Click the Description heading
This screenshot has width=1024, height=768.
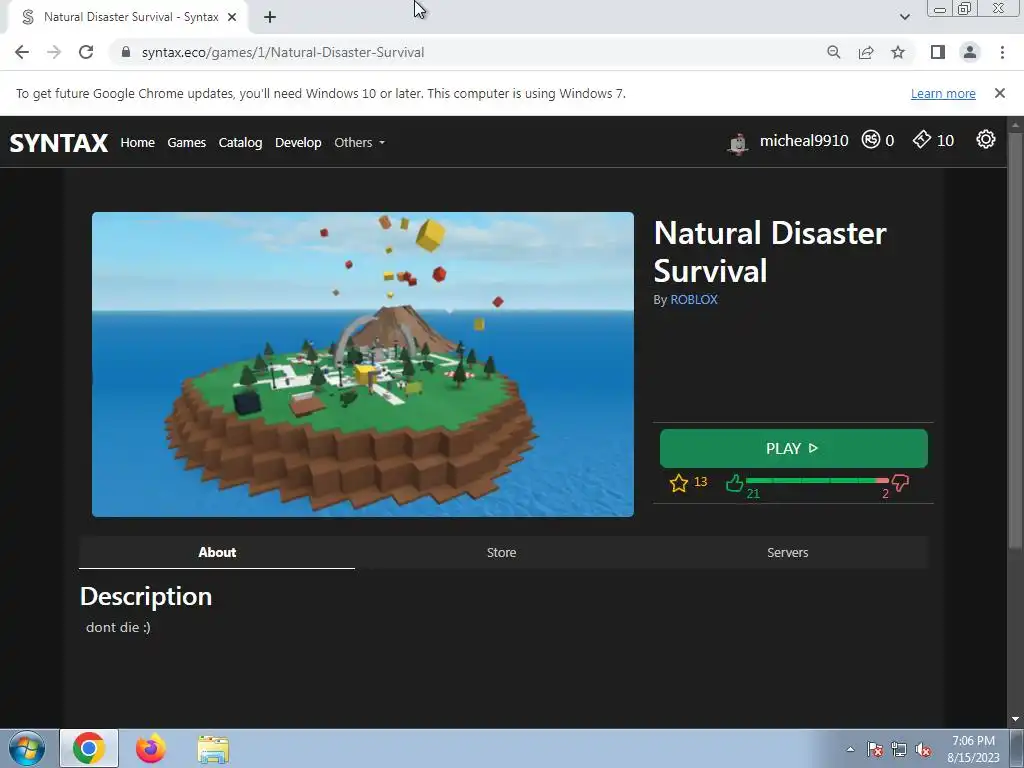pyautogui.click(x=146, y=596)
